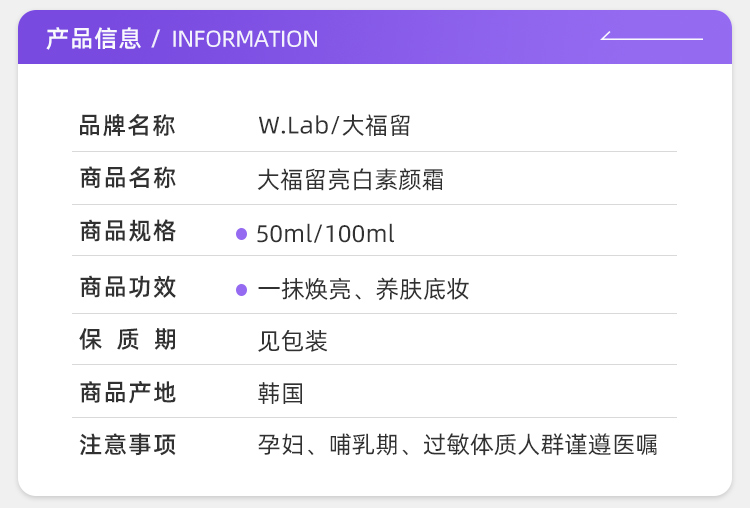The image size is (750, 508).
Task: Click the purple bullet beside 一抹焕亮
Action: click(241, 290)
